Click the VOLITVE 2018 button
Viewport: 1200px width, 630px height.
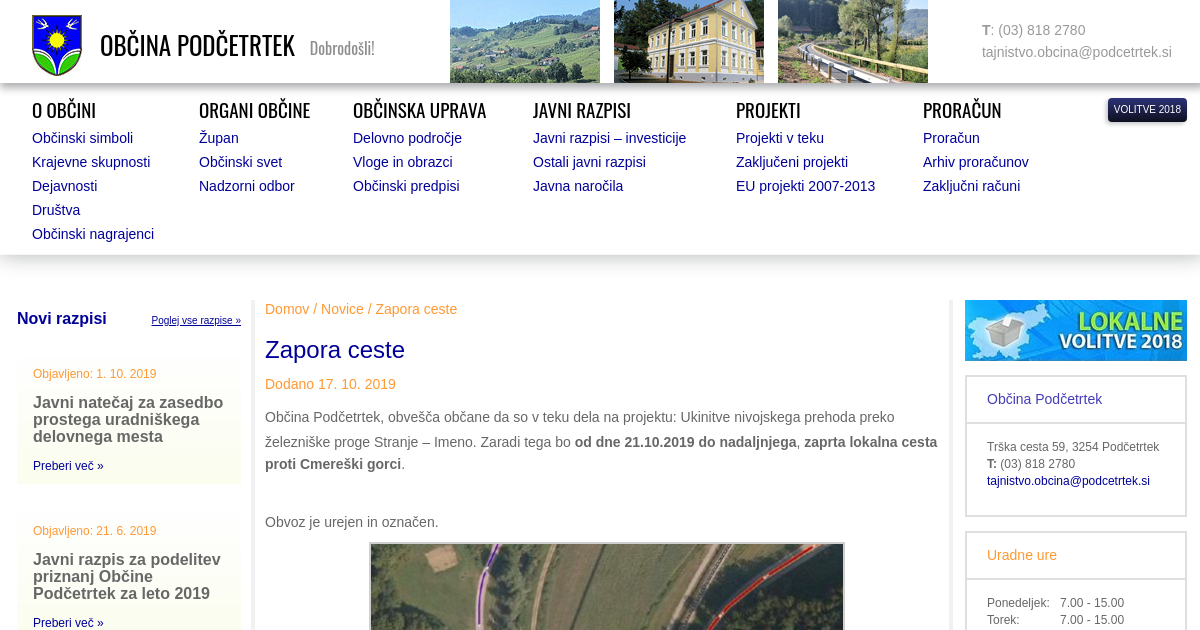point(1147,110)
